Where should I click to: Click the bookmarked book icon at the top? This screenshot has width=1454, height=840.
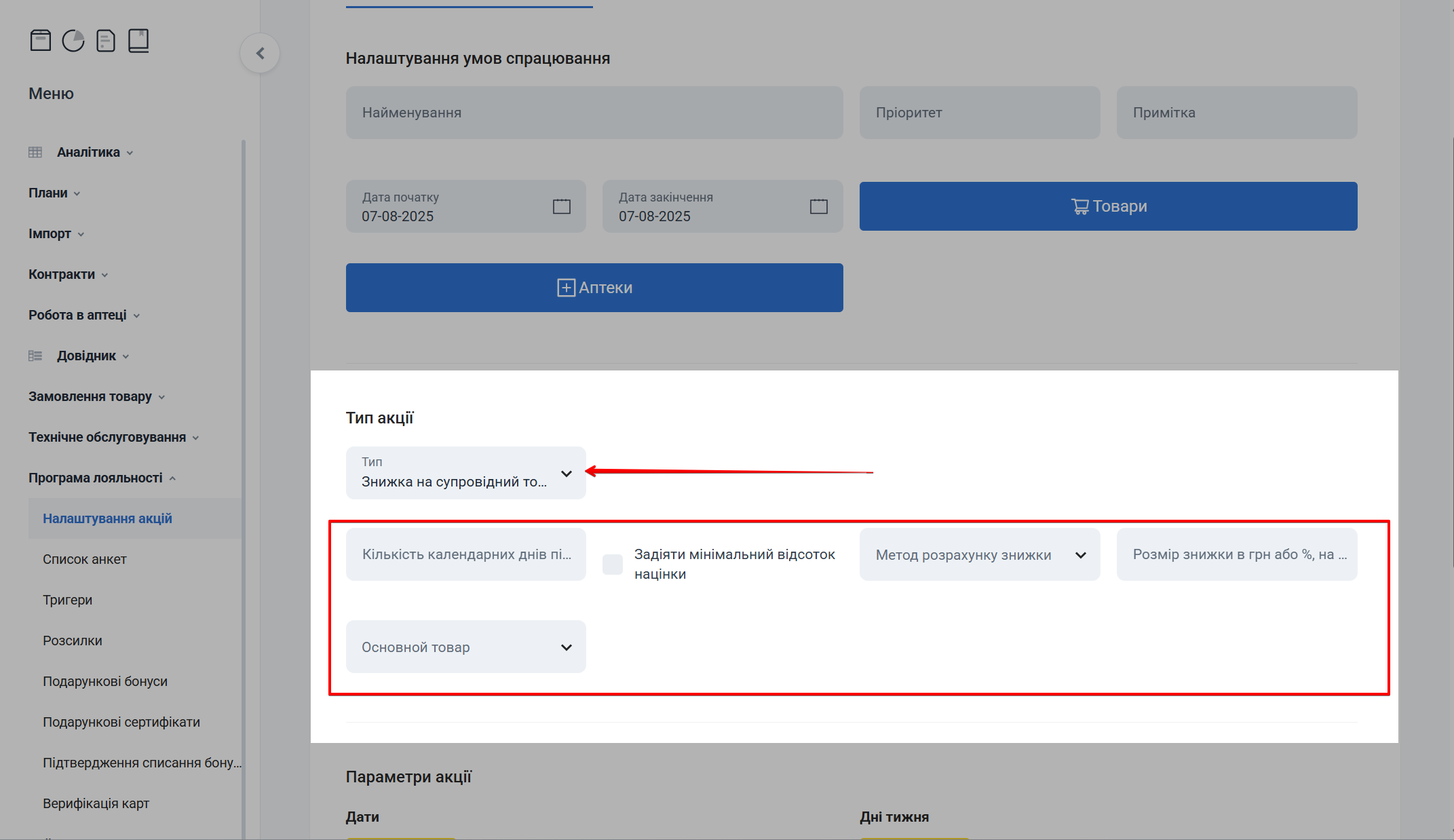pos(138,40)
